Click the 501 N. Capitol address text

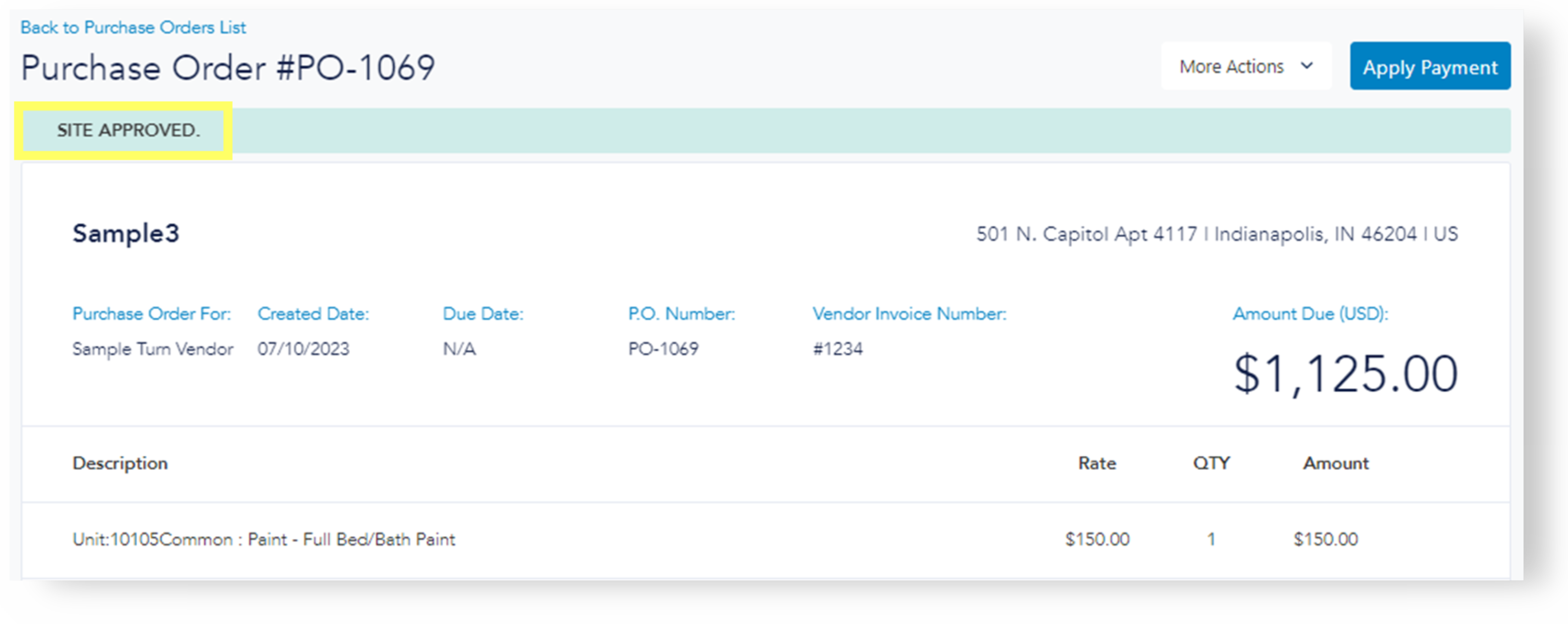tap(1217, 234)
